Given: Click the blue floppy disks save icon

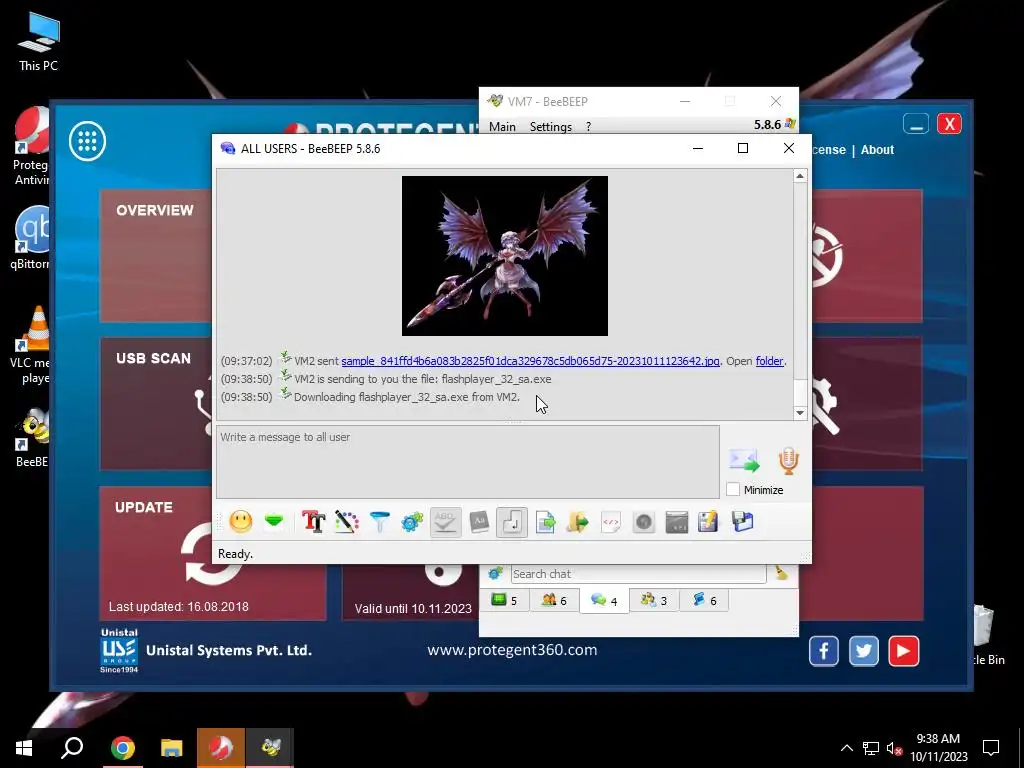Looking at the screenshot, I should (743, 522).
